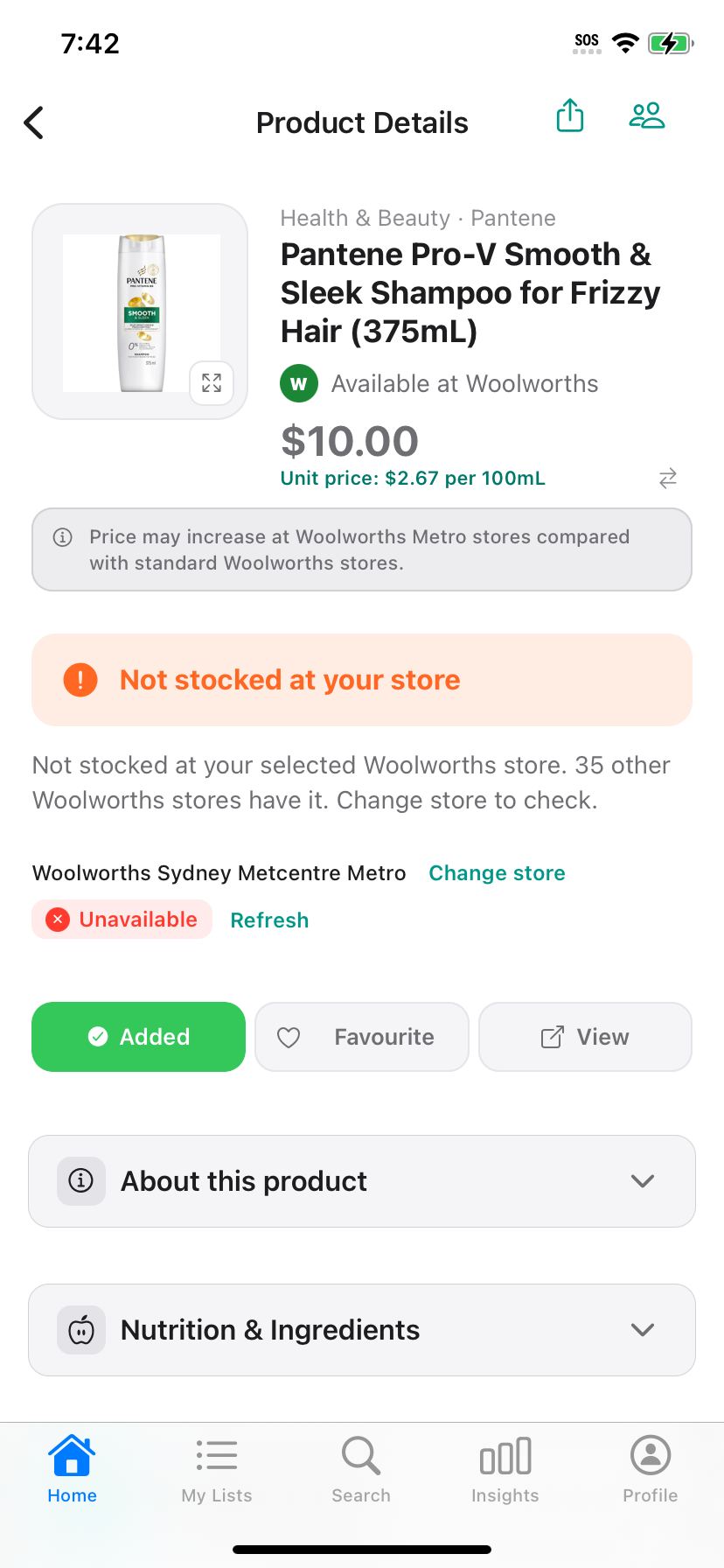The height and width of the screenshot is (1568, 724).
Task: Tap the info icon in price notice
Action: point(63,537)
